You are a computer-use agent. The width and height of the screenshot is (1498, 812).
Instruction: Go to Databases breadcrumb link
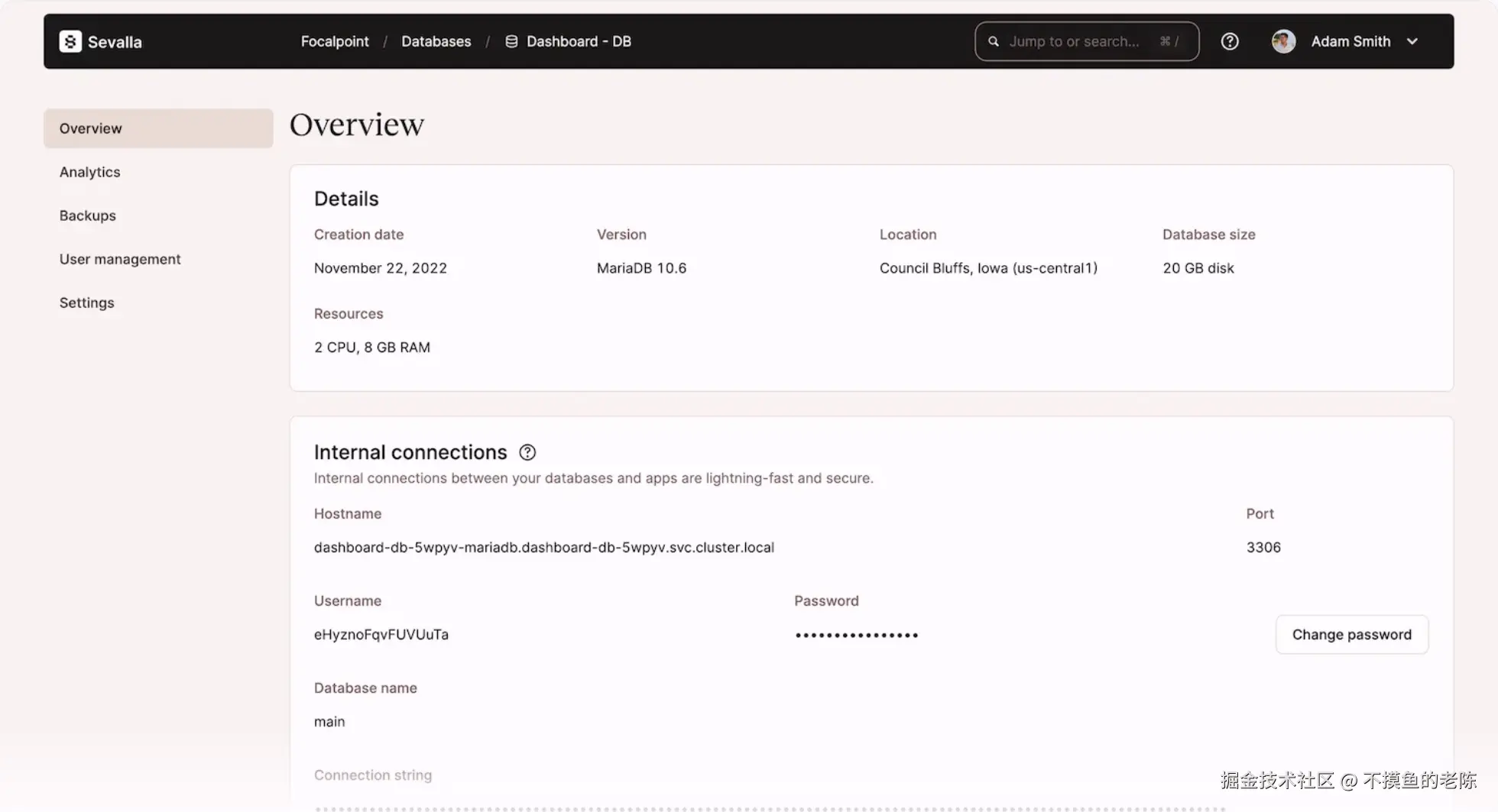pyautogui.click(x=436, y=41)
